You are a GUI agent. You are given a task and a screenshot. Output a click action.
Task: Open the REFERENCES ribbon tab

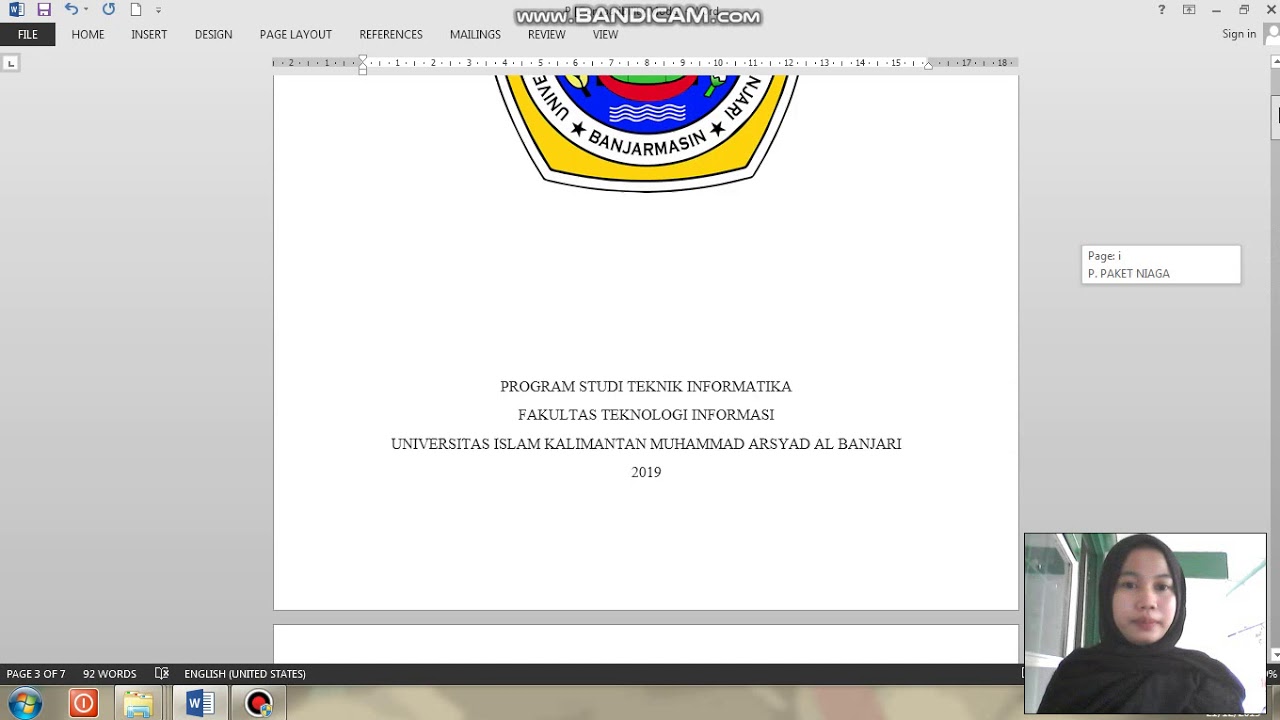391,34
